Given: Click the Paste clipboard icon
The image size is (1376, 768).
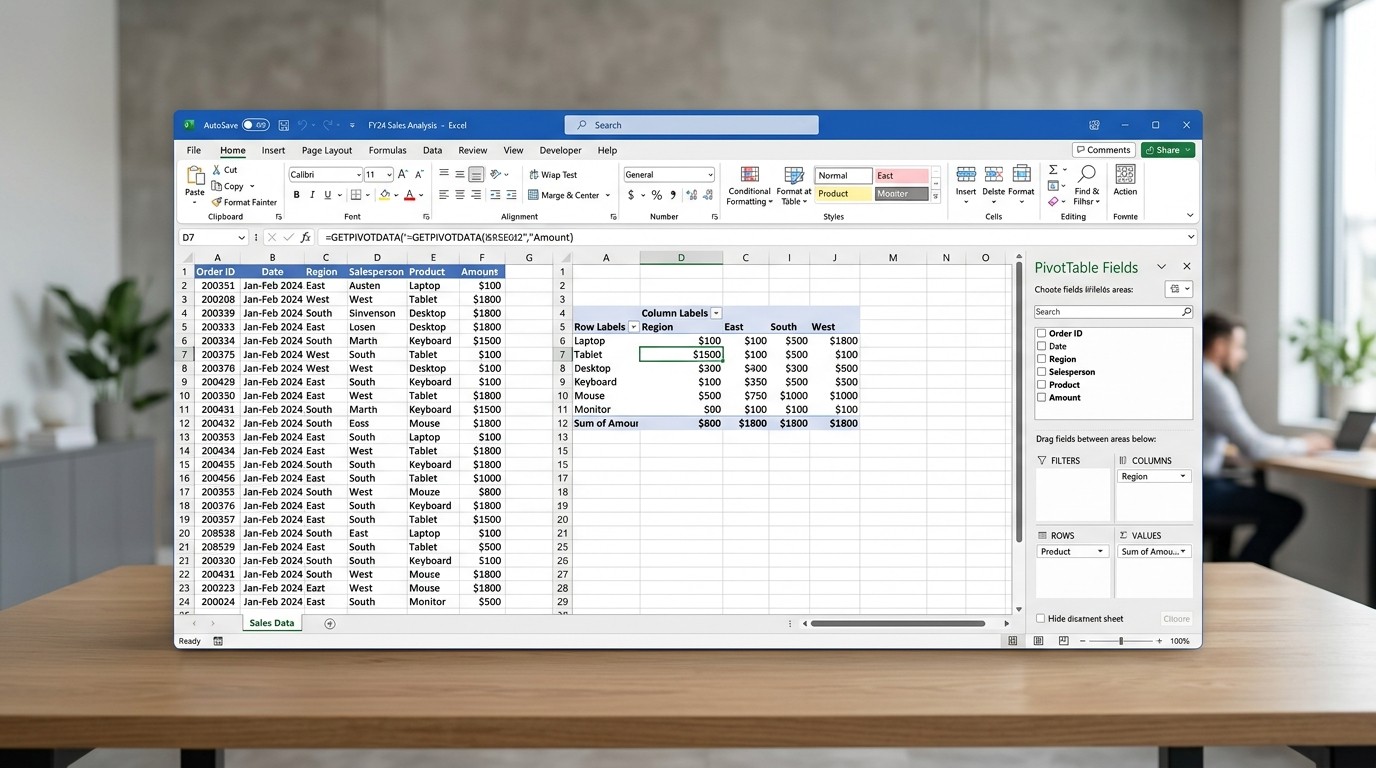Looking at the screenshot, I should [x=195, y=176].
